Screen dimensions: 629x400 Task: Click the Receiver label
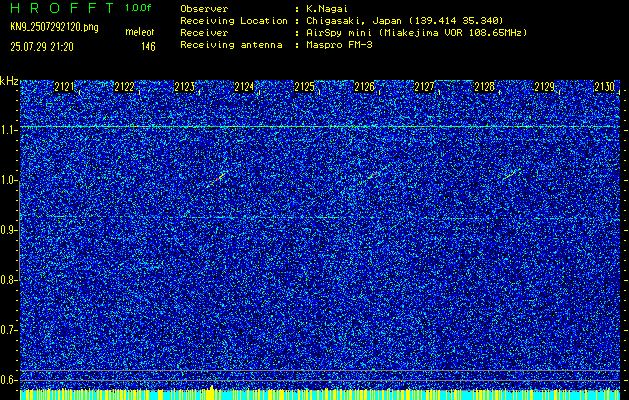[x=204, y=33]
